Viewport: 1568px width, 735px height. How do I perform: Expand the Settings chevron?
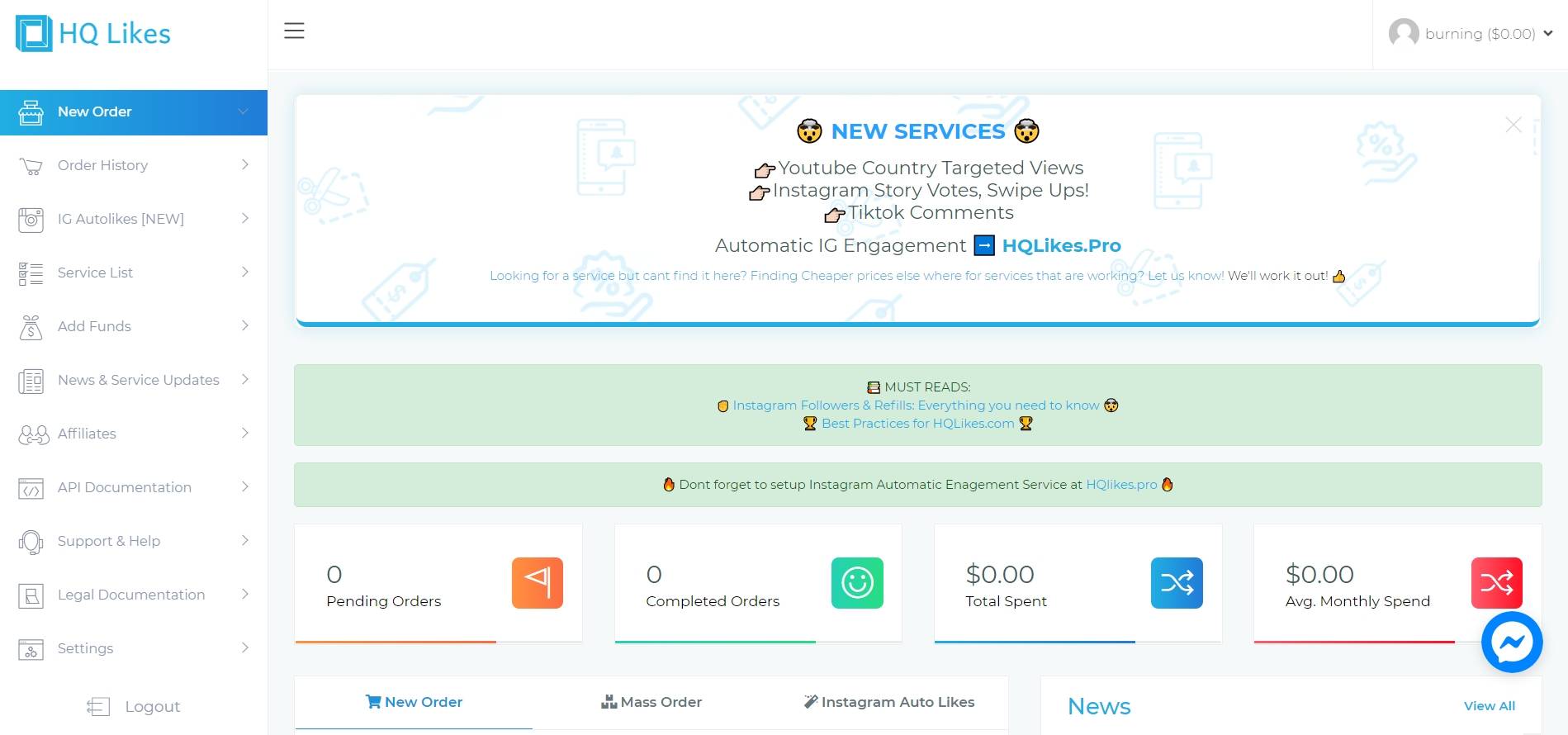coord(245,648)
